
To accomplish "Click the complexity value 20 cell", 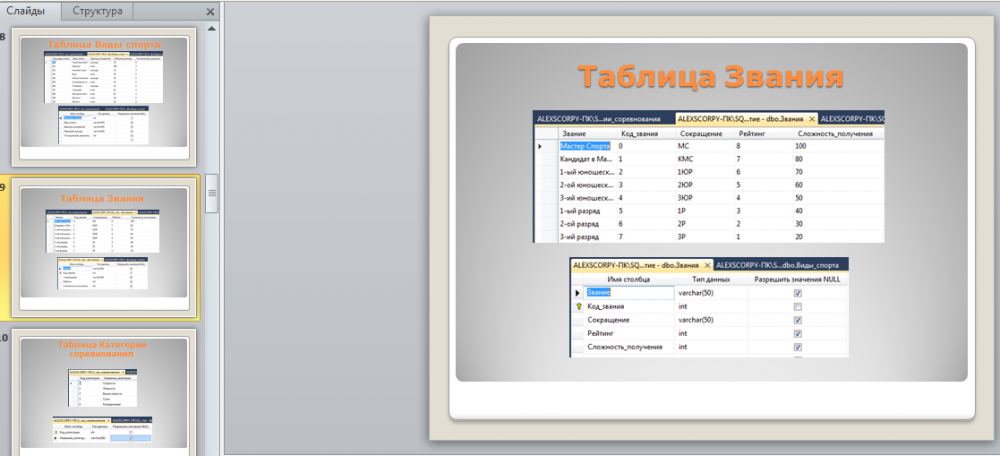I will (x=839, y=237).
